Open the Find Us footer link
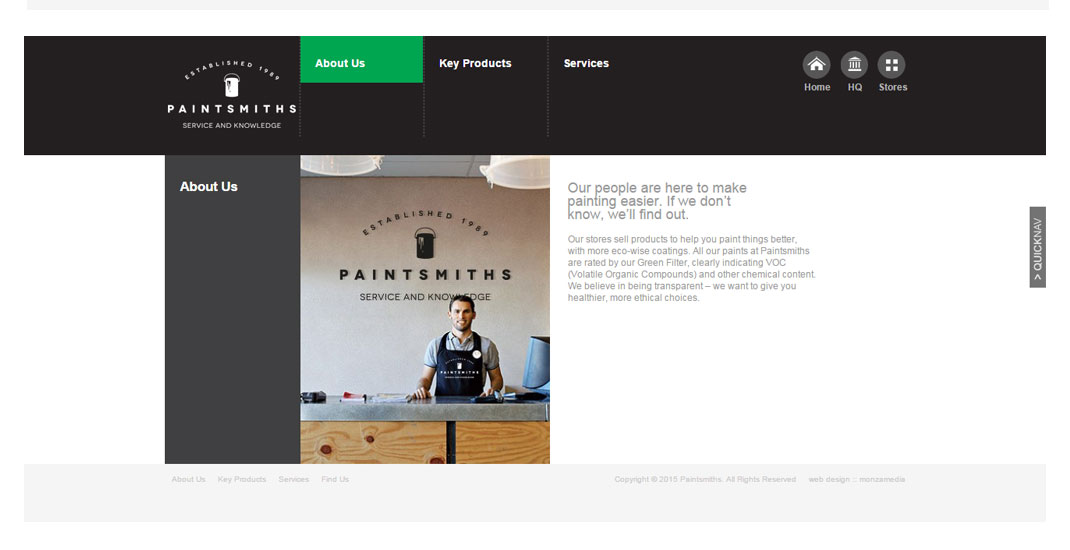This screenshot has width=1070, height=550. (335, 480)
